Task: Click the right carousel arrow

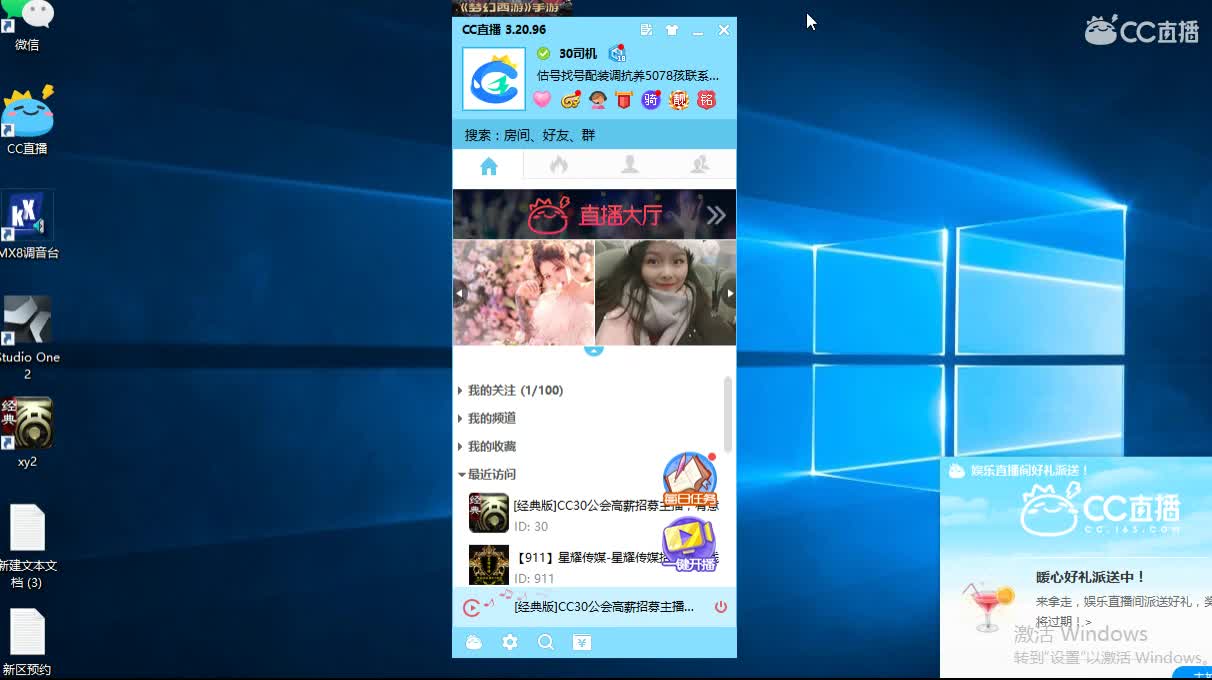Action: [730, 294]
